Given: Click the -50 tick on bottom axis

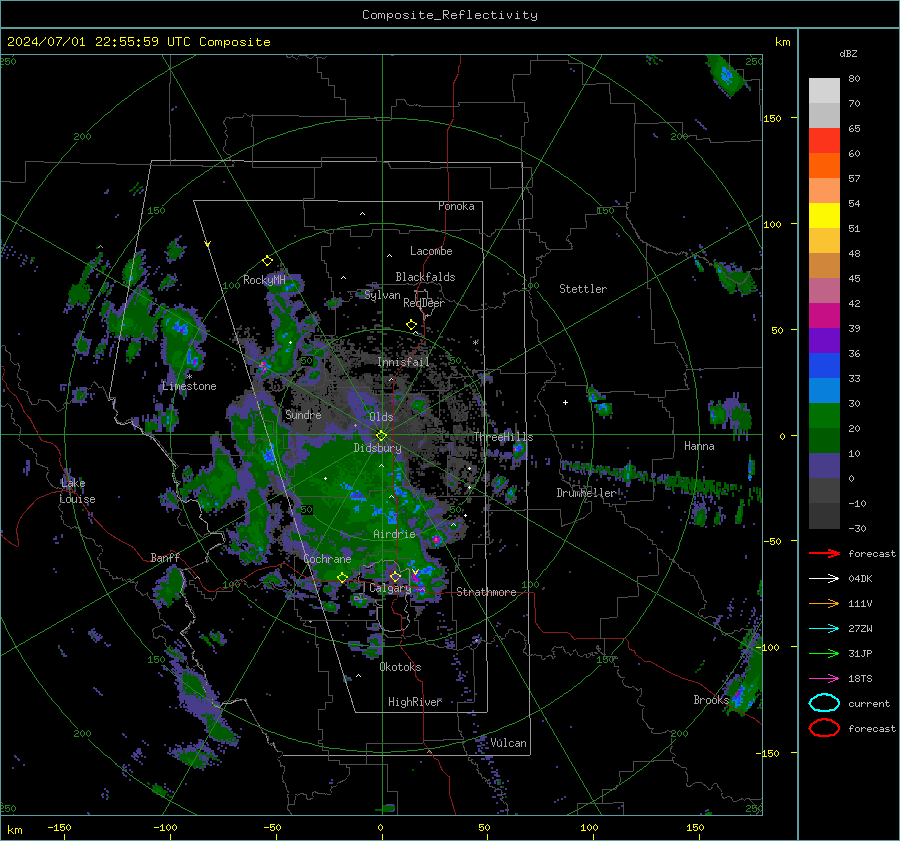Looking at the screenshot, I should (x=272, y=828).
